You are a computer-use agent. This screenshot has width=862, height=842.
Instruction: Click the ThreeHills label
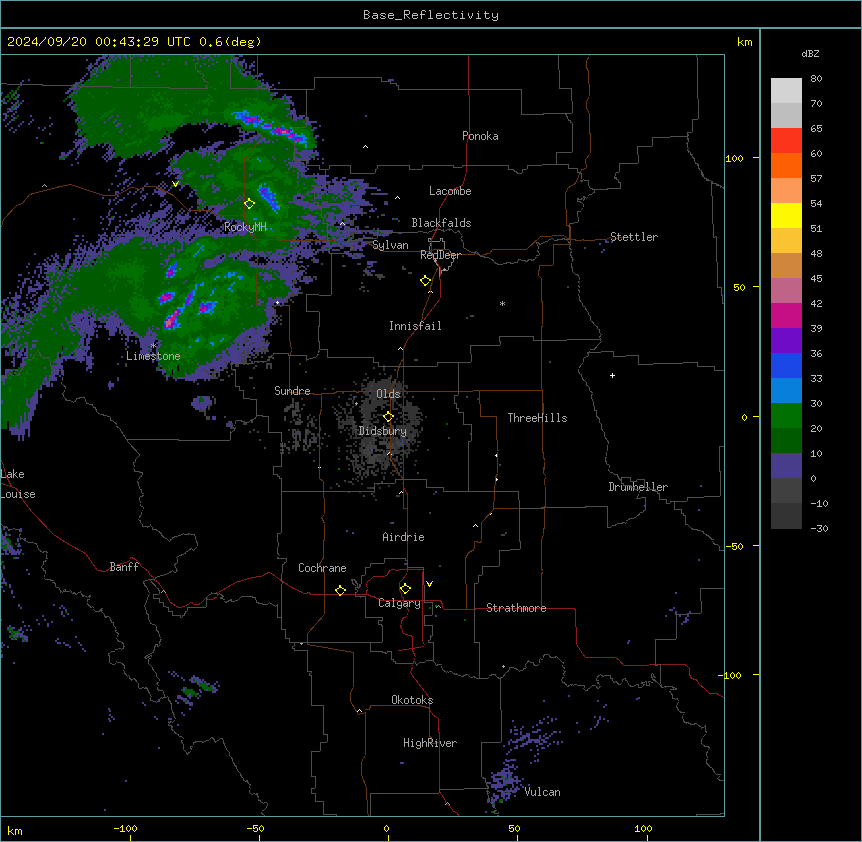click(537, 418)
